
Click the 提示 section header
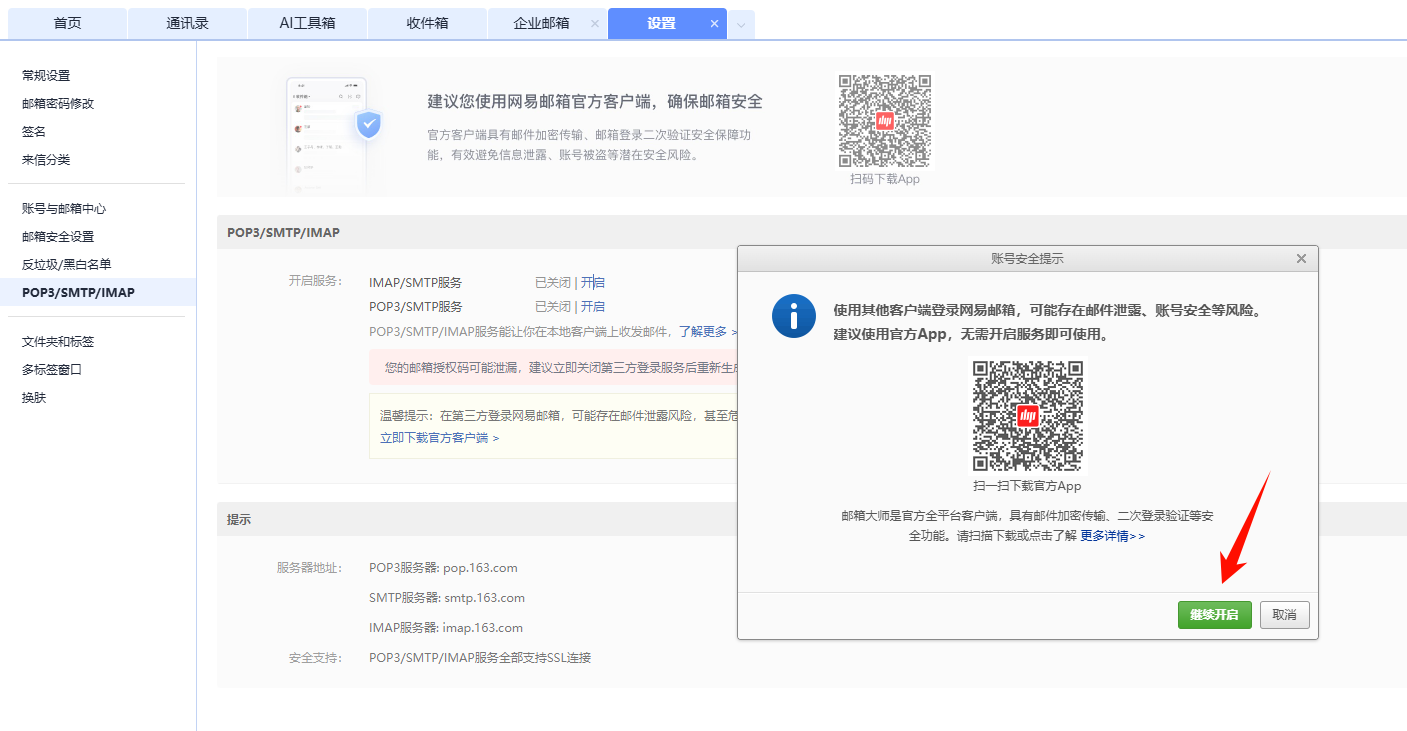[x=239, y=519]
